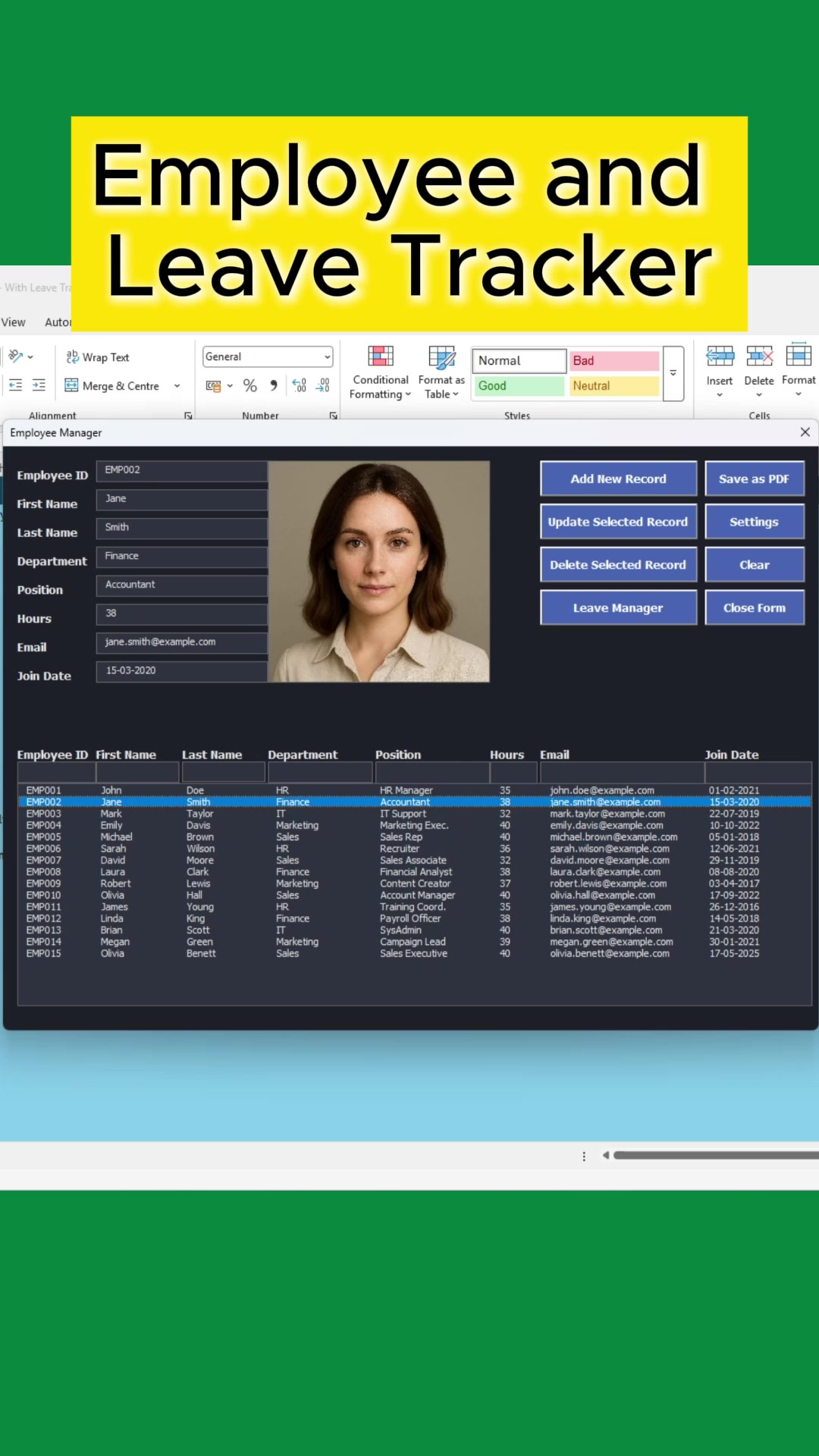Click the Decrease Decimal icon
This screenshot has width=819, height=1456.
[323, 386]
